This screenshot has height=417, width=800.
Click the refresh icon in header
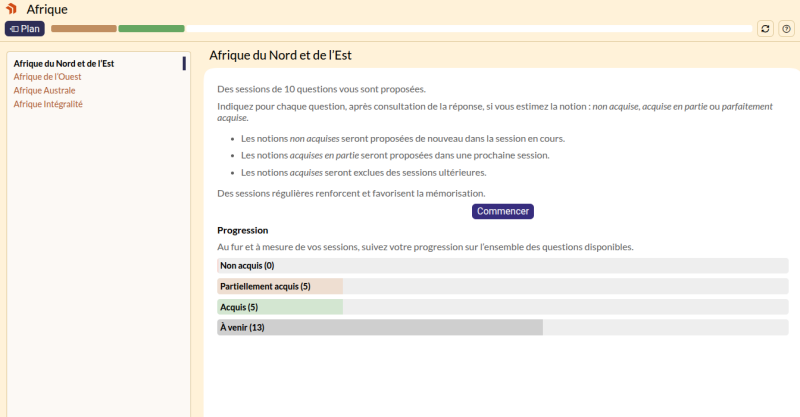(x=765, y=29)
